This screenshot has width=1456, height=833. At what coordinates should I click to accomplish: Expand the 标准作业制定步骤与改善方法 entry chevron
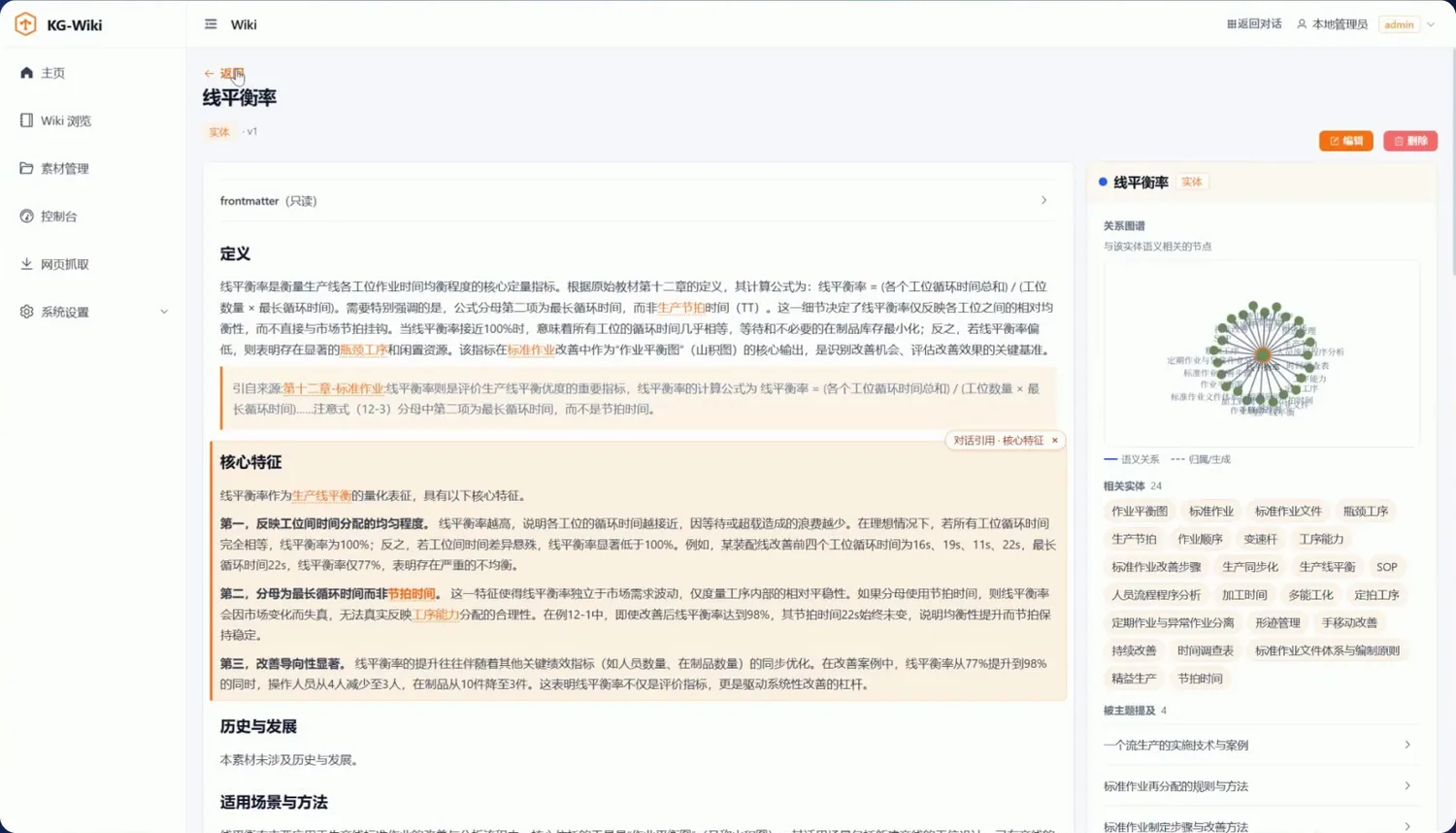[1407, 825]
